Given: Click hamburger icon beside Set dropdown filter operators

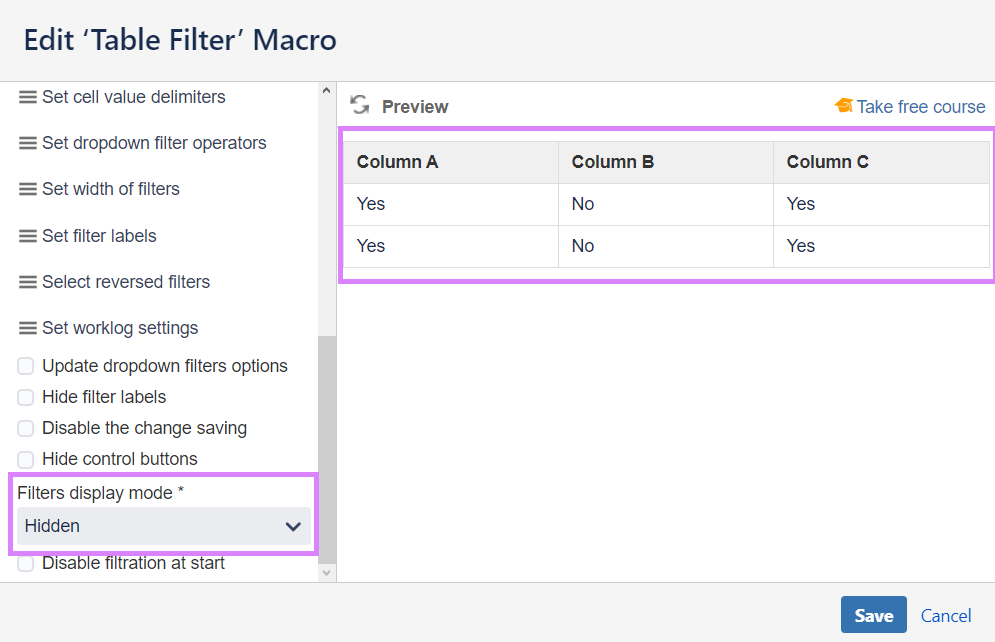Looking at the screenshot, I should pyautogui.click(x=28, y=143).
